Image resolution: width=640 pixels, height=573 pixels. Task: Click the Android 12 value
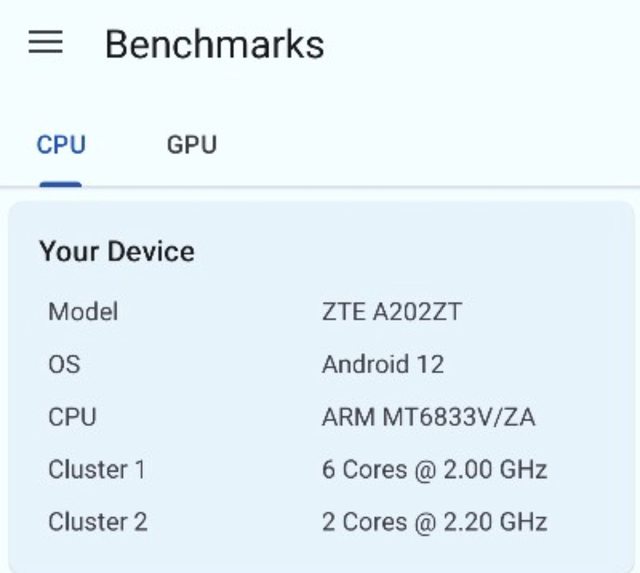382,364
